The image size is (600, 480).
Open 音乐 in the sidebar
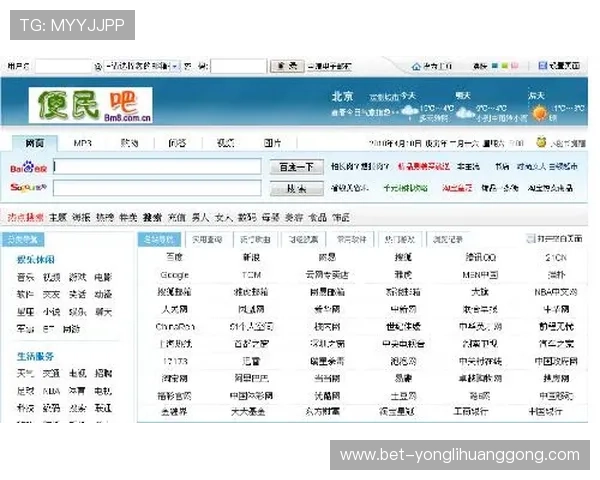[x=26, y=277]
